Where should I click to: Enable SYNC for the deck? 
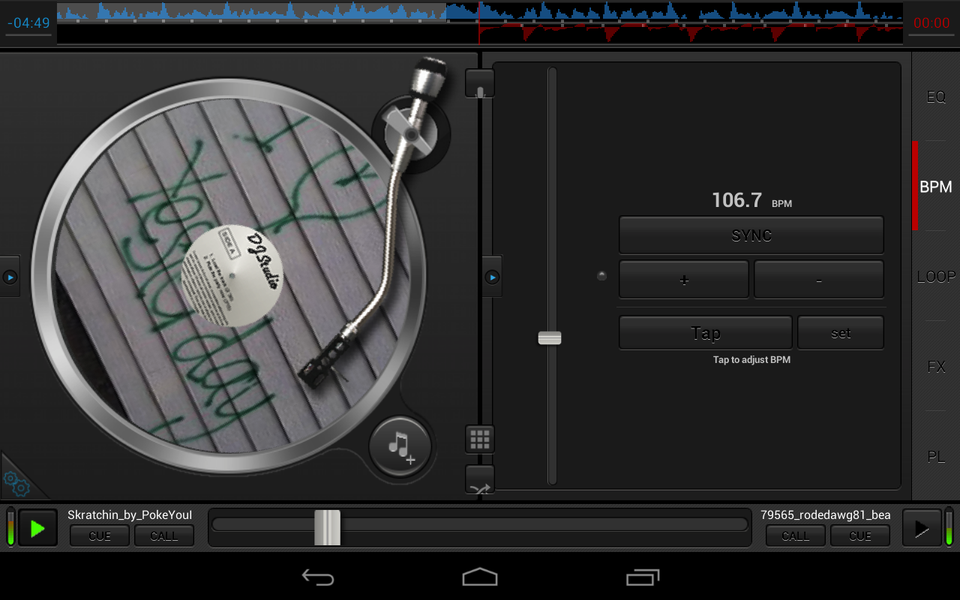pos(751,234)
